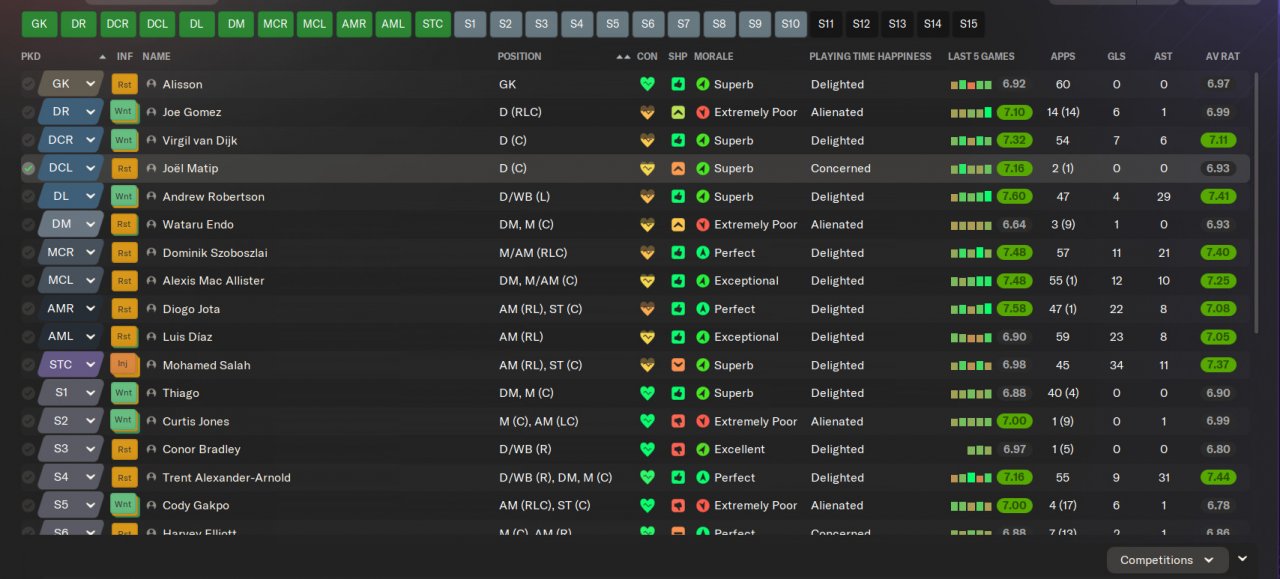
Task: Sort by the MORALE column header
Action: coord(713,56)
